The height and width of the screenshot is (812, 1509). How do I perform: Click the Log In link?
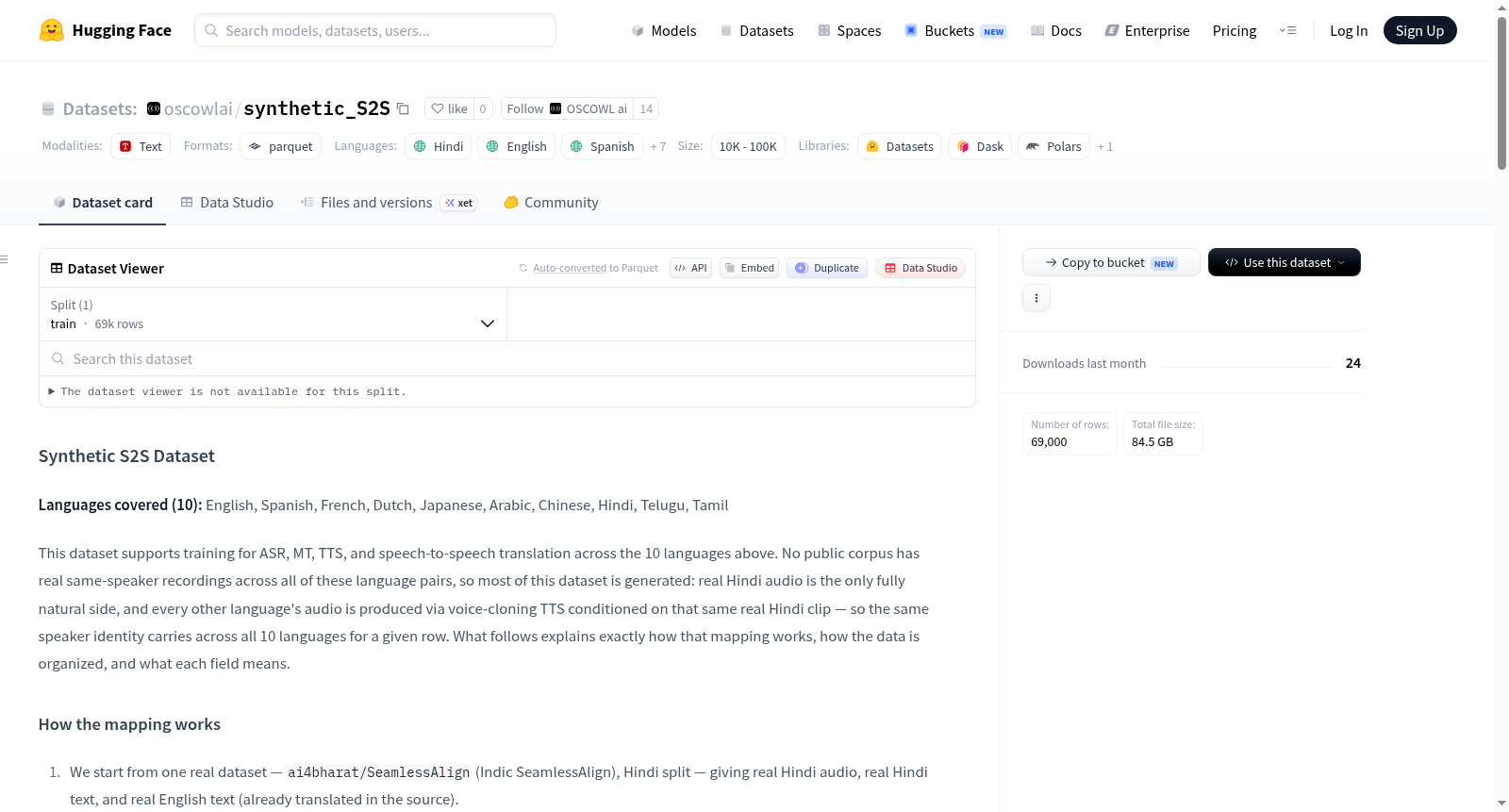coord(1349,30)
